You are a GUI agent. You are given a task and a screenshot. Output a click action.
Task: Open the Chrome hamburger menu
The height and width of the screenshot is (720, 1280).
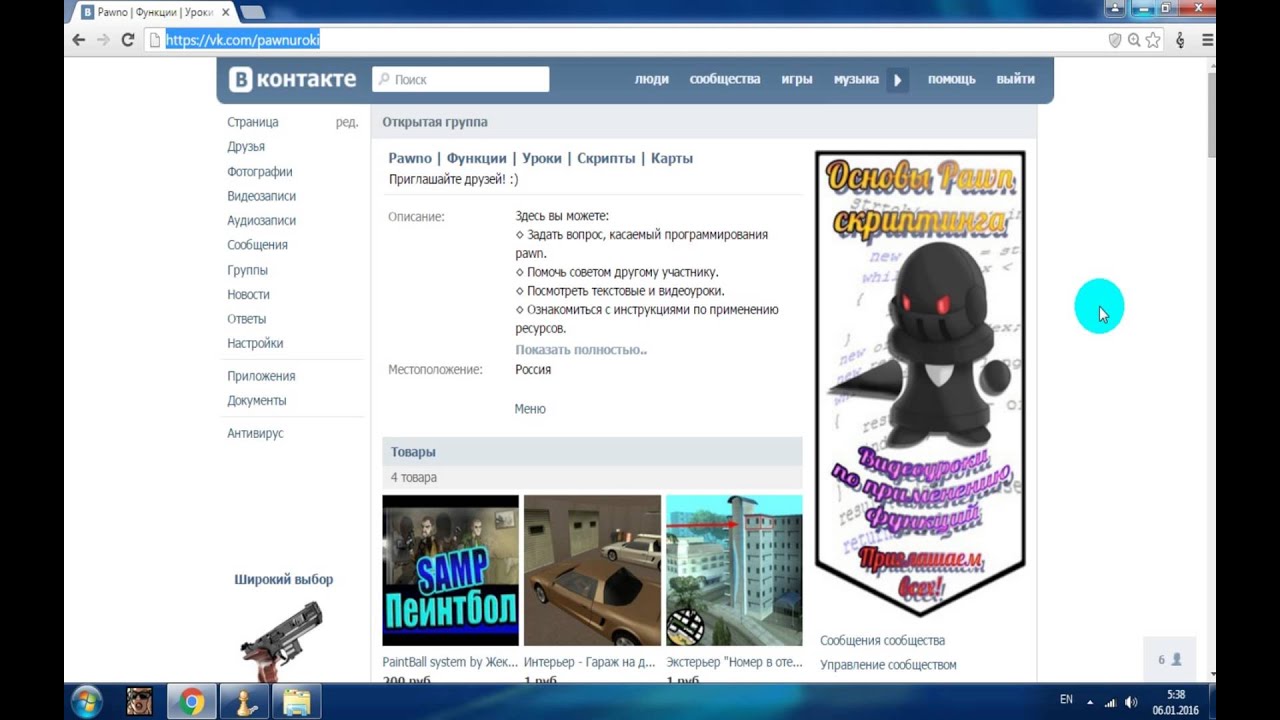(x=1207, y=40)
